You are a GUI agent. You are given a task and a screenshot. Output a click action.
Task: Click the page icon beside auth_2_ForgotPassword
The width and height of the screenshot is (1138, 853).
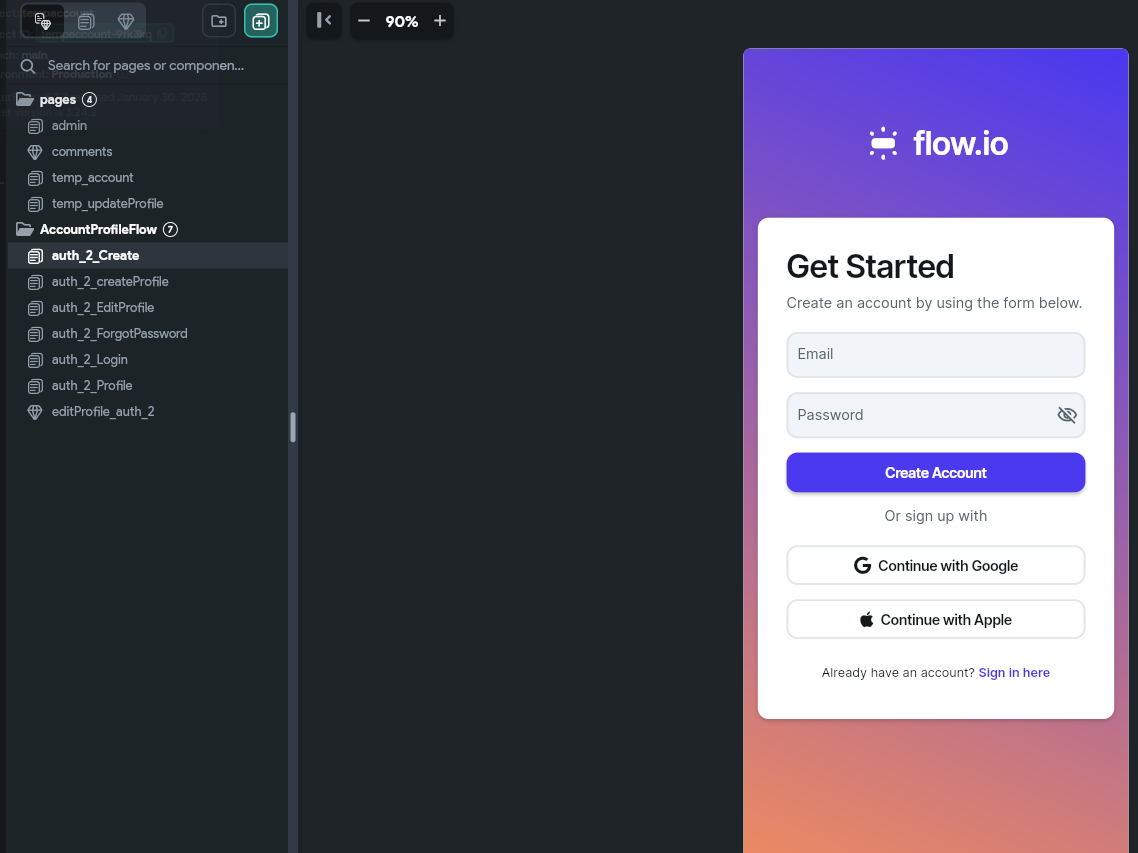click(x=35, y=335)
